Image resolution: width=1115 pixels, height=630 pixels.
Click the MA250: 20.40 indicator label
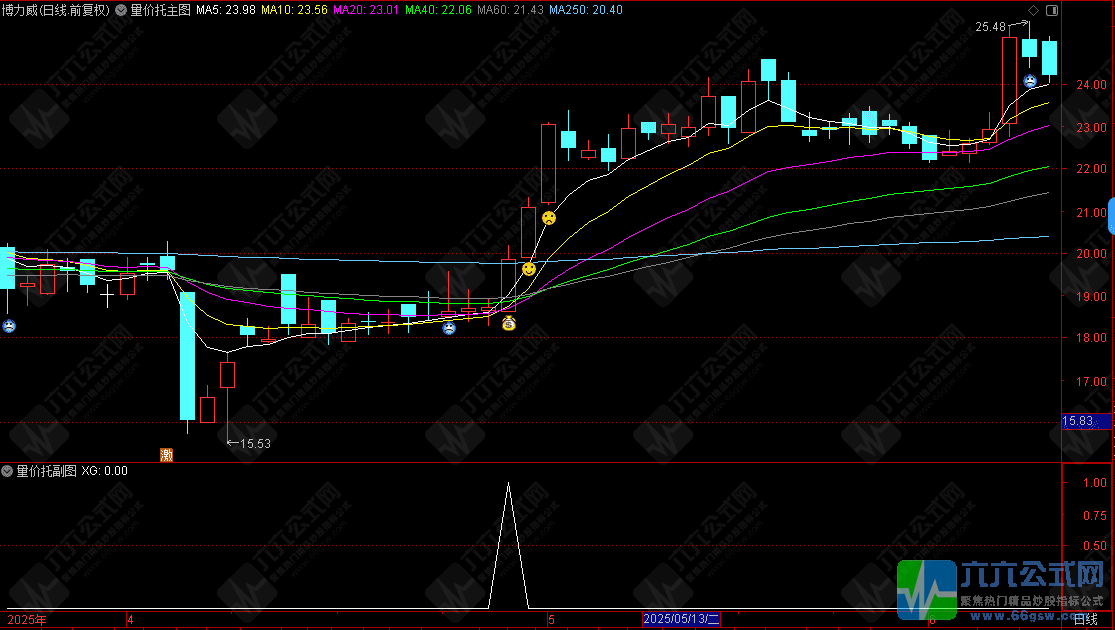coord(586,10)
